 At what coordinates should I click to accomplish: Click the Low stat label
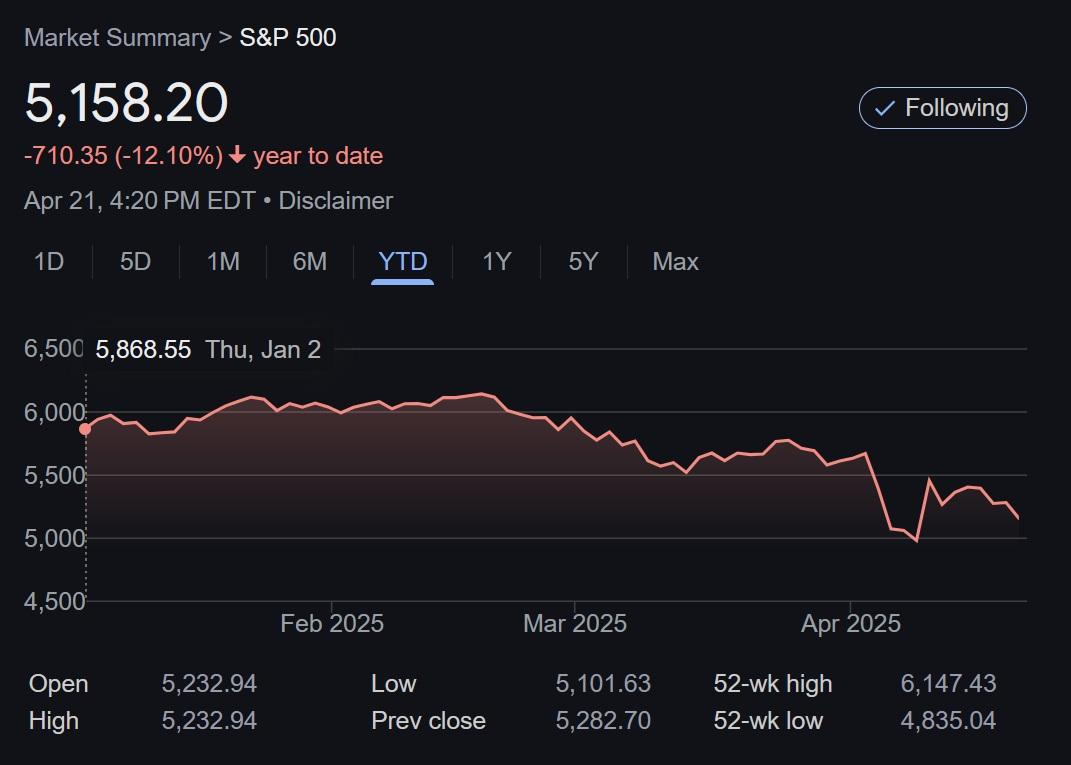pos(393,684)
